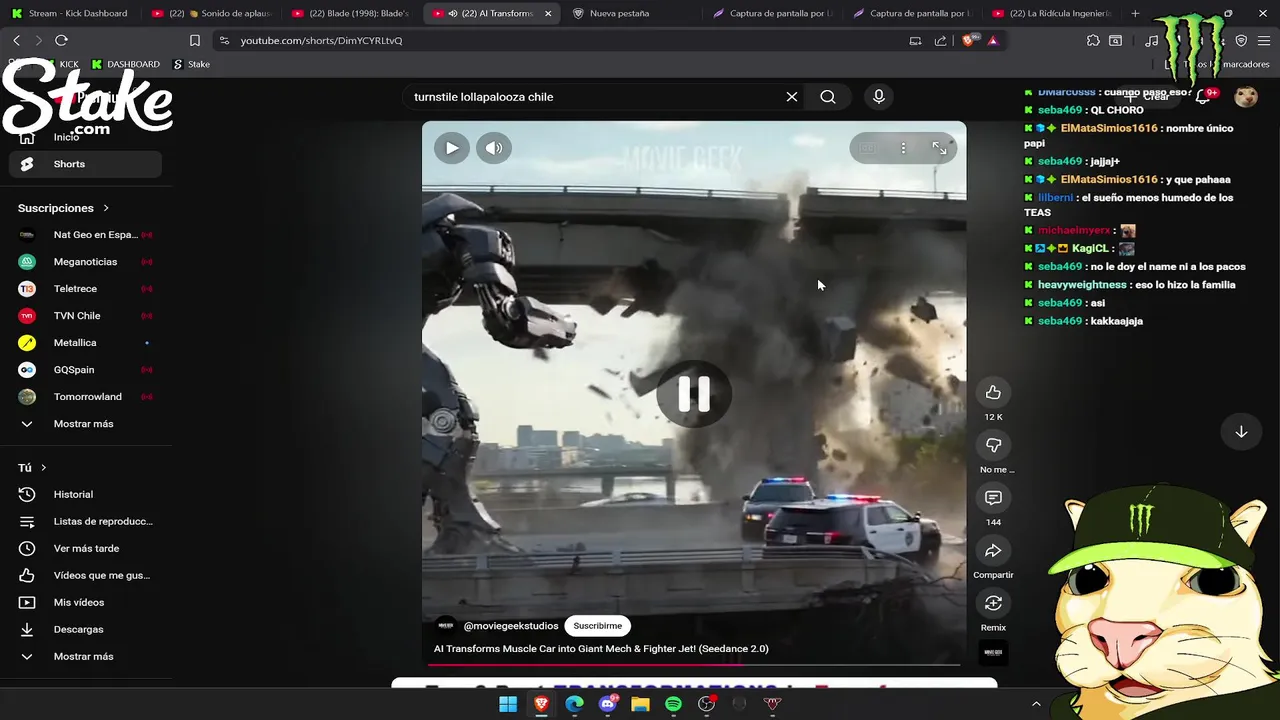Viewport: 1280px width, 720px height.
Task: Open Vídeos que me gustan list
Action: (x=85, y=575)
